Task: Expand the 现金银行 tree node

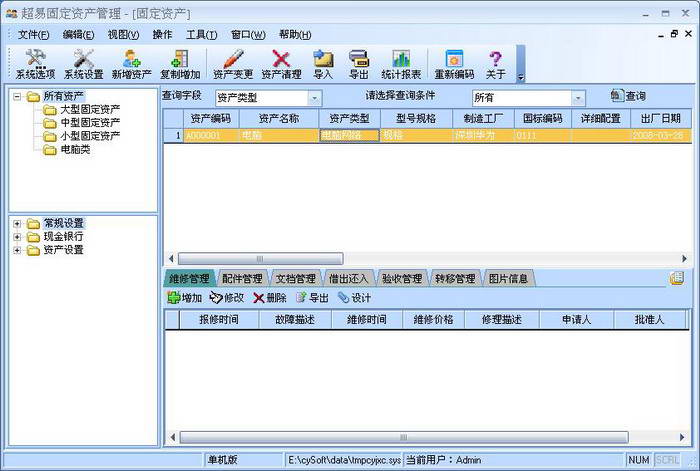Action: [17, 237]
